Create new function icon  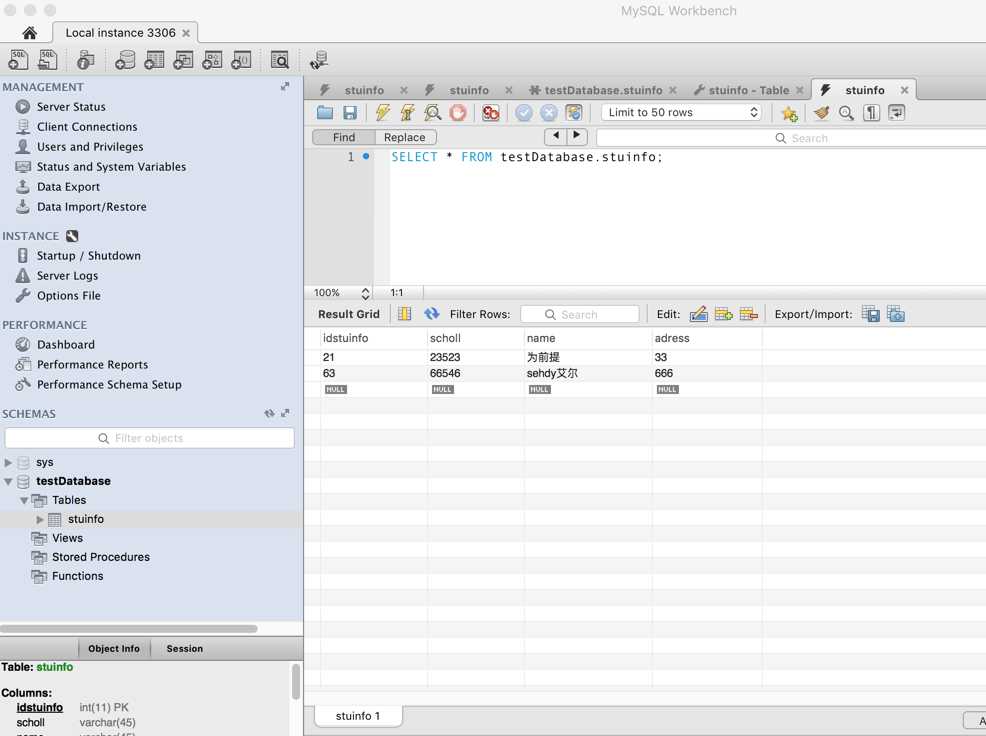pyautogui.click(x=241, y=60)
